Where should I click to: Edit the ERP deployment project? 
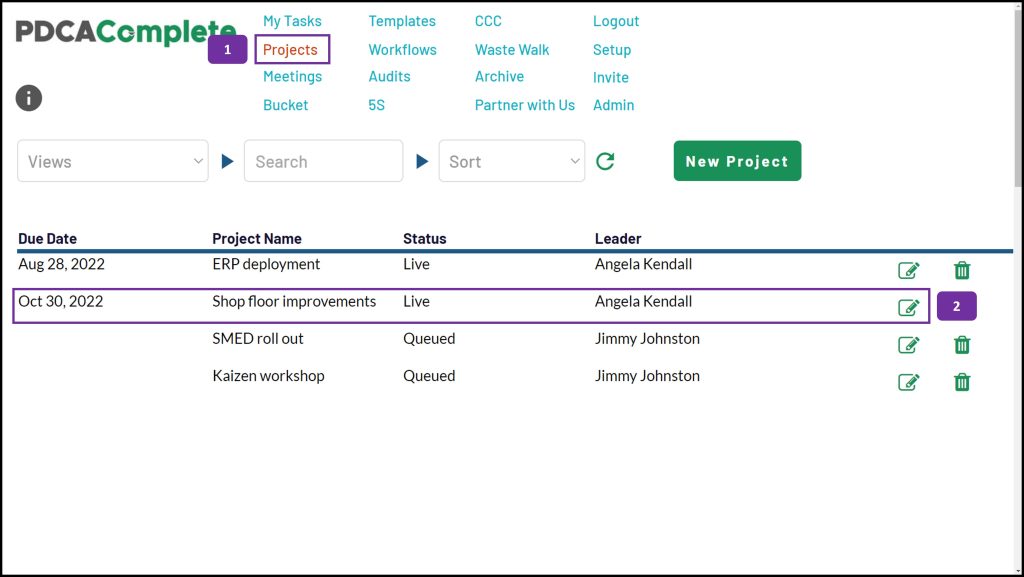pyautogui.click(x=908, y=270)
